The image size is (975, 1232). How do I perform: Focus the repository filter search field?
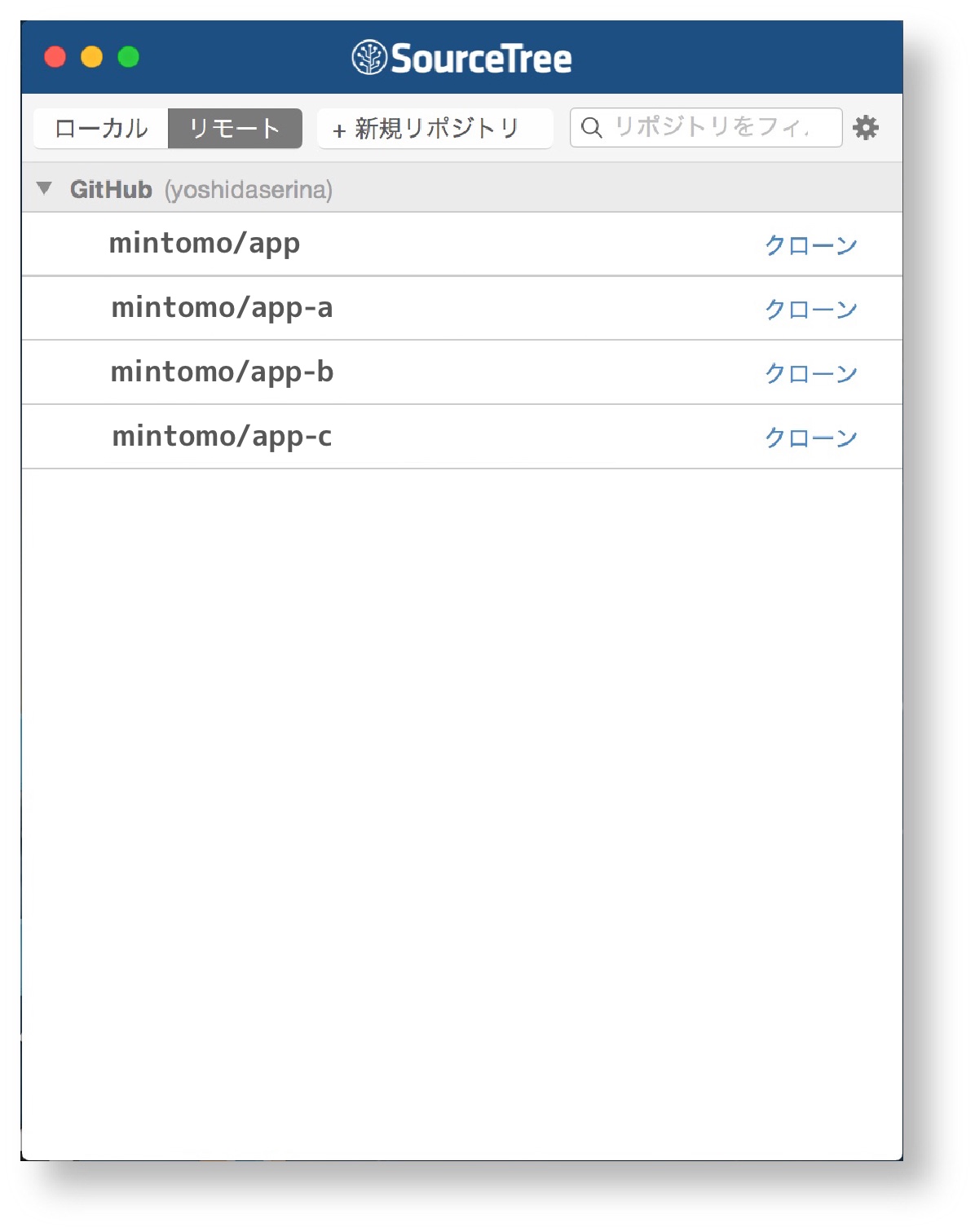(x=709, y=128)
